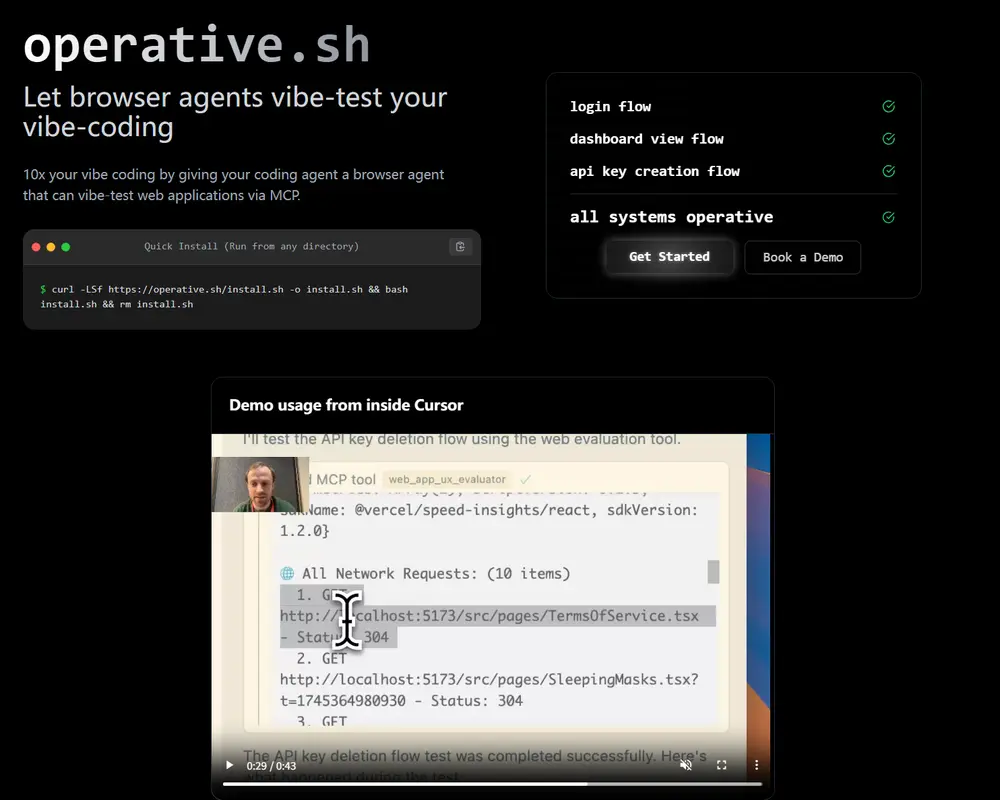Click the globe icon beside All Network Requests
1000x800 pixels.
(x=289, y=573)
